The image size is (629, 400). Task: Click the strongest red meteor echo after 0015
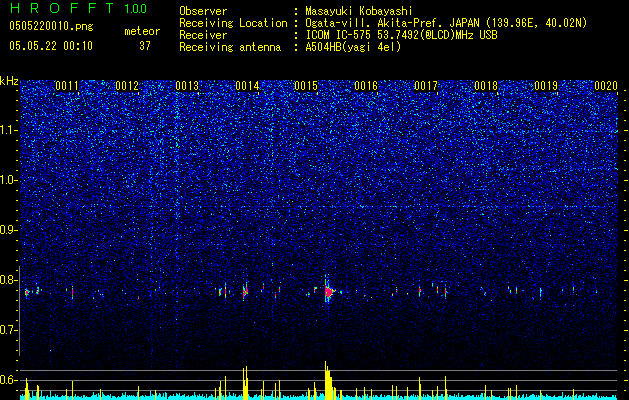pyautogui.click(x=329, y=292)
